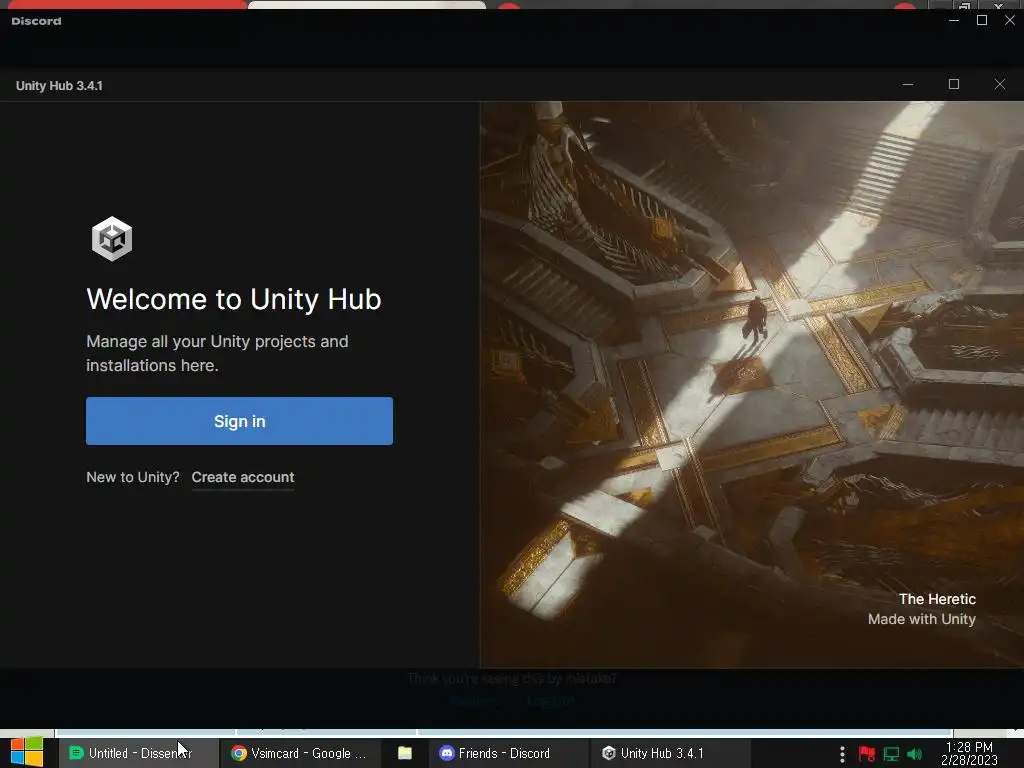Viewport: 1024px width, 768px height.
Task: Show hidden tray icons via three dots
Action: point(842,754)
